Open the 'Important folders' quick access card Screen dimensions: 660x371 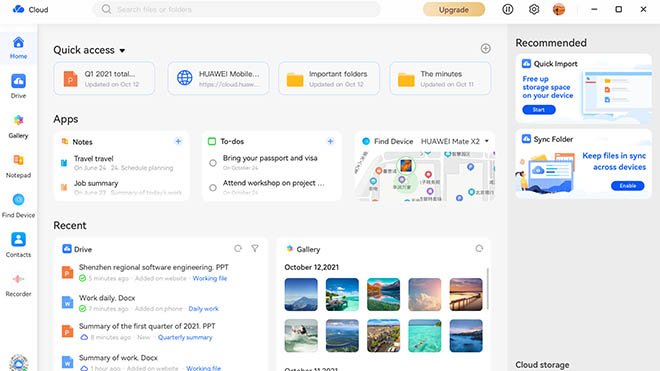point(329,78)
